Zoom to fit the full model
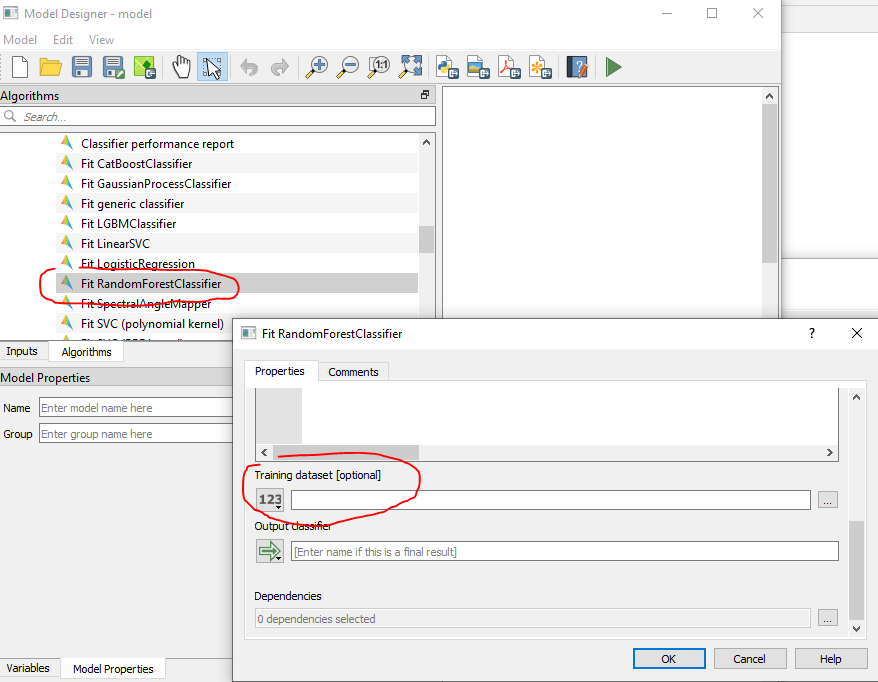Image resolution: width=878 pixels, height=682 pixels. click(x=410, y=67)
